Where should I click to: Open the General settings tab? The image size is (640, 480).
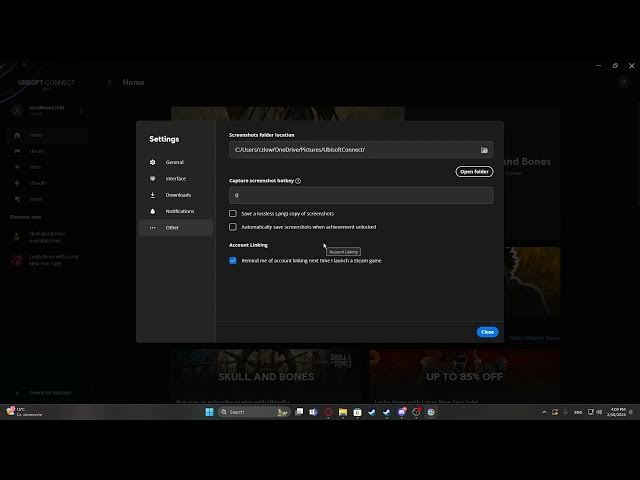click(x=176, y=162)
